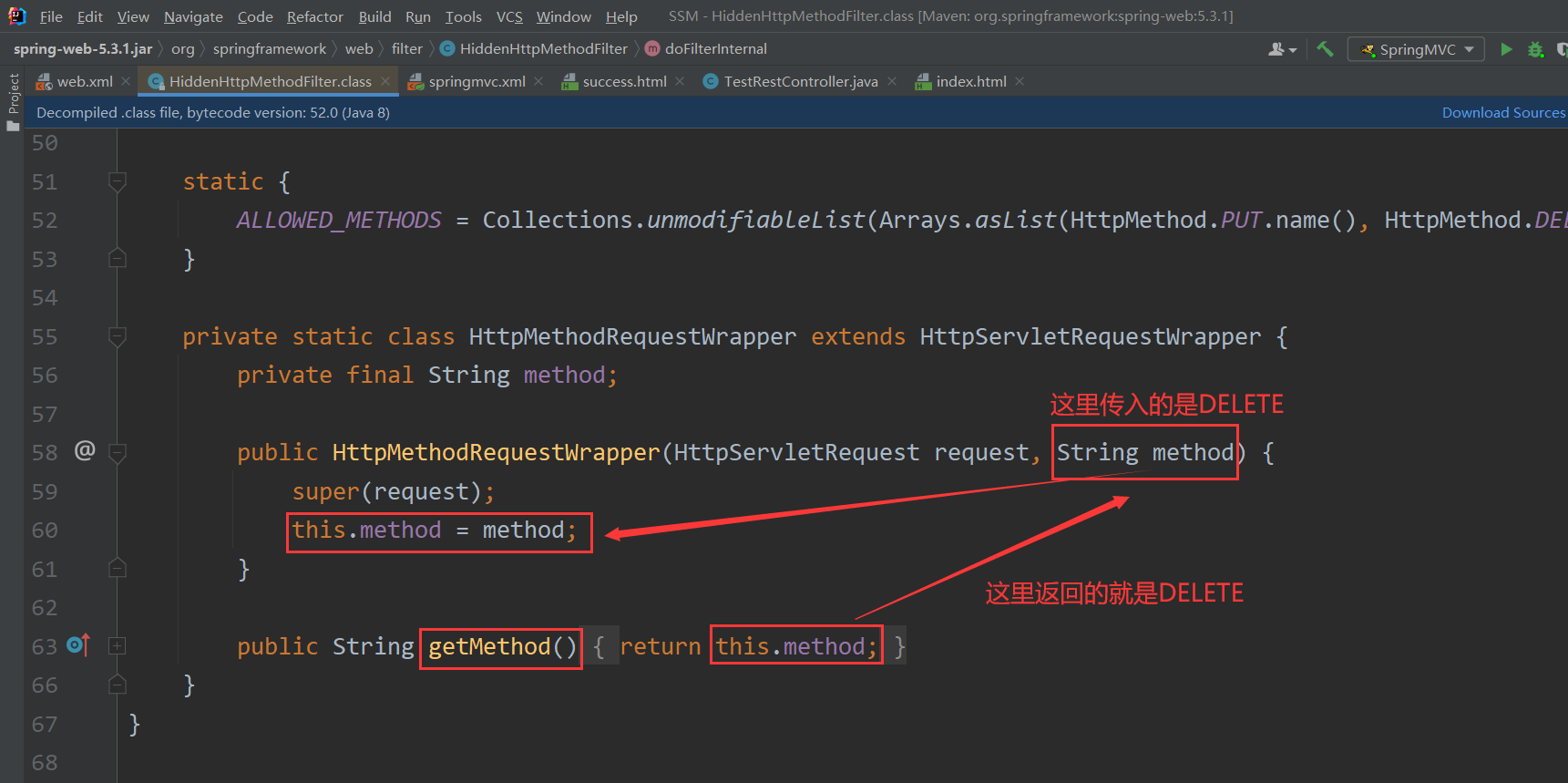Open the Help menu
This screenshot has width=1568, height=783.
click(x=621, y=16)
